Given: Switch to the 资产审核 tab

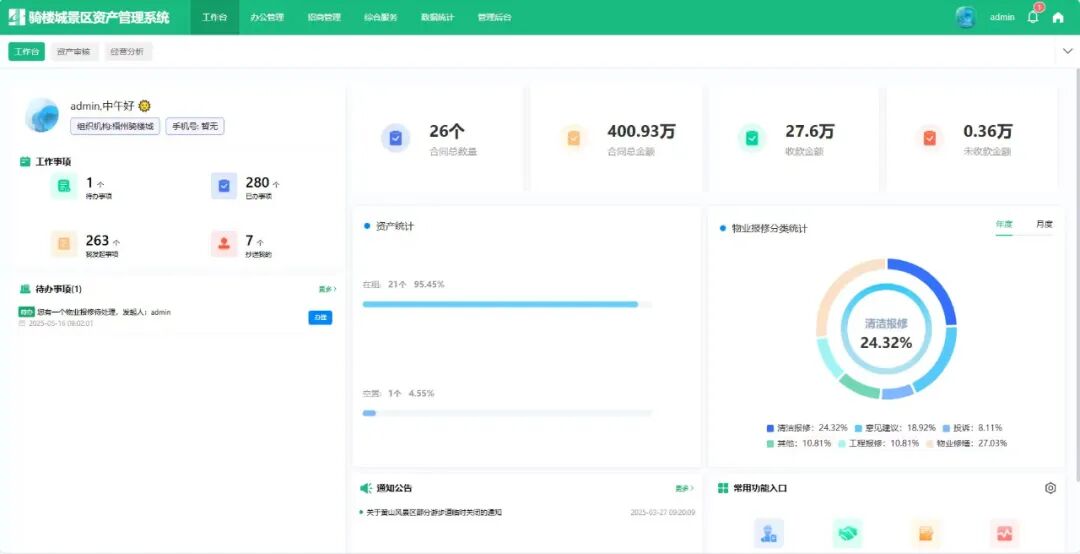Looking at the screenshot, I should (75, 52).
